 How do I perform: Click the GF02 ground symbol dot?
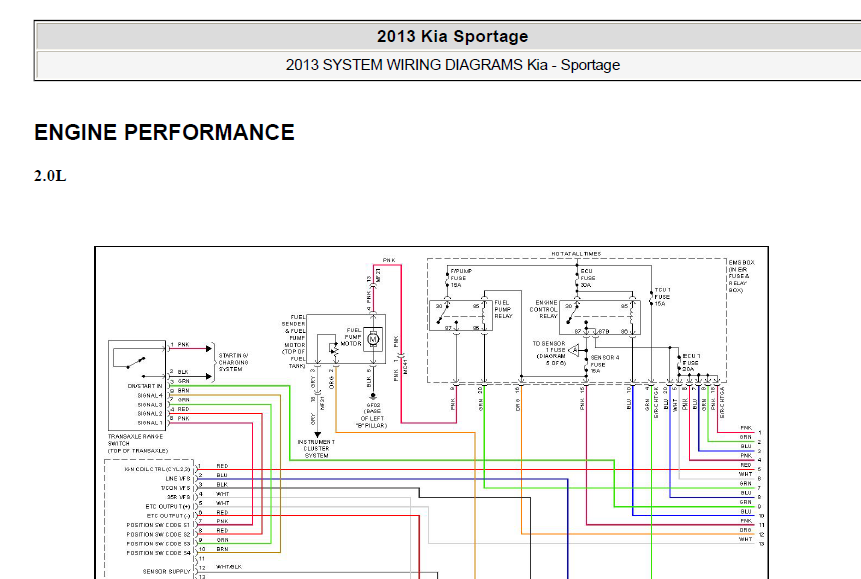tap(373, 396)
